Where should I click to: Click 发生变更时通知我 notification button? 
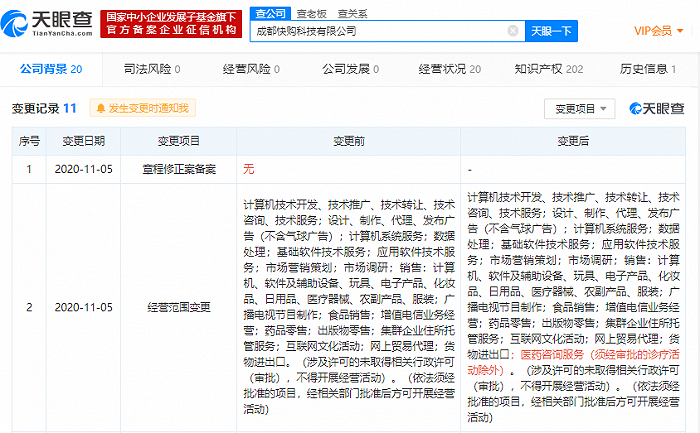click(142, 108)
